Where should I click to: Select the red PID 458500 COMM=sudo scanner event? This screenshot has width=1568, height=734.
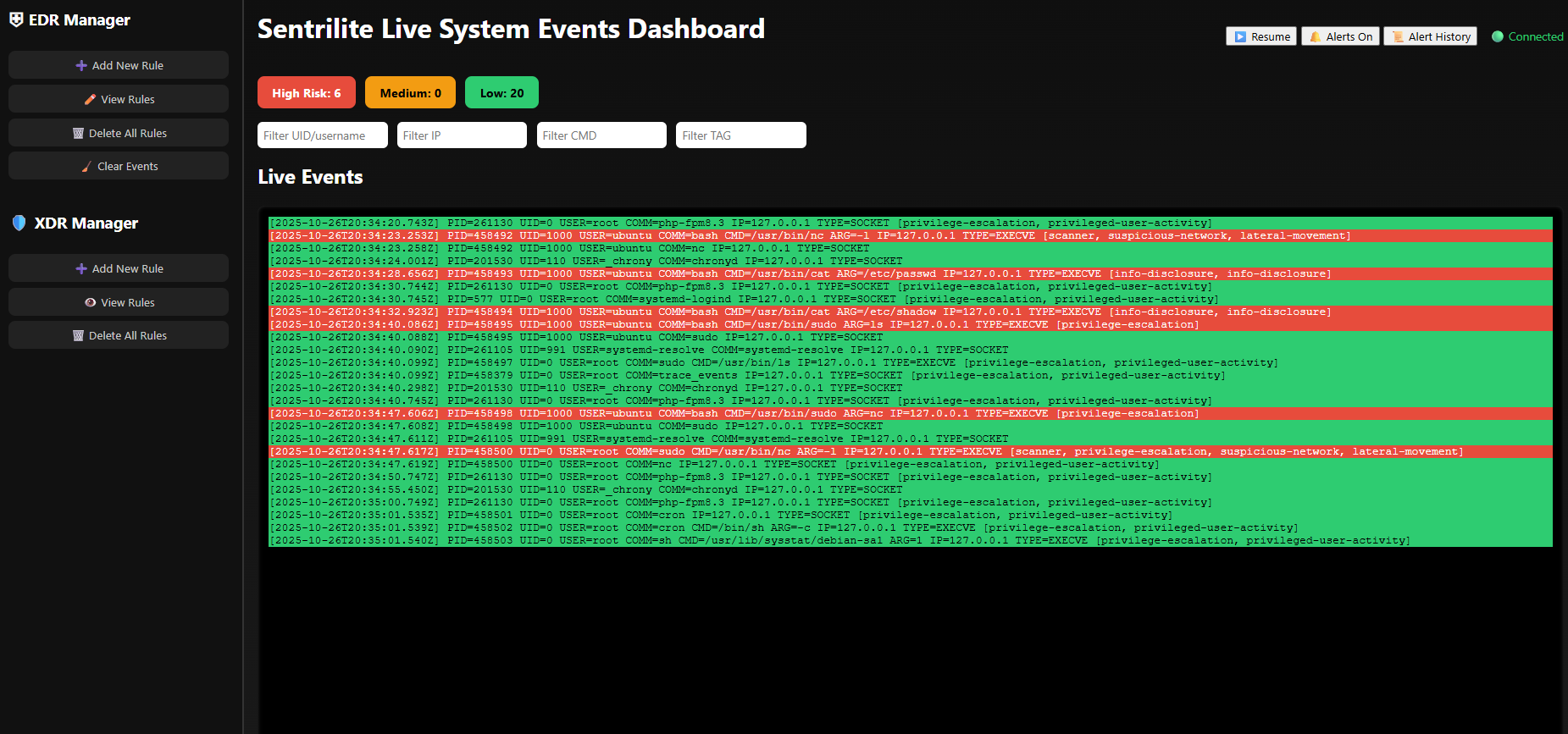(x=911, y=452)
